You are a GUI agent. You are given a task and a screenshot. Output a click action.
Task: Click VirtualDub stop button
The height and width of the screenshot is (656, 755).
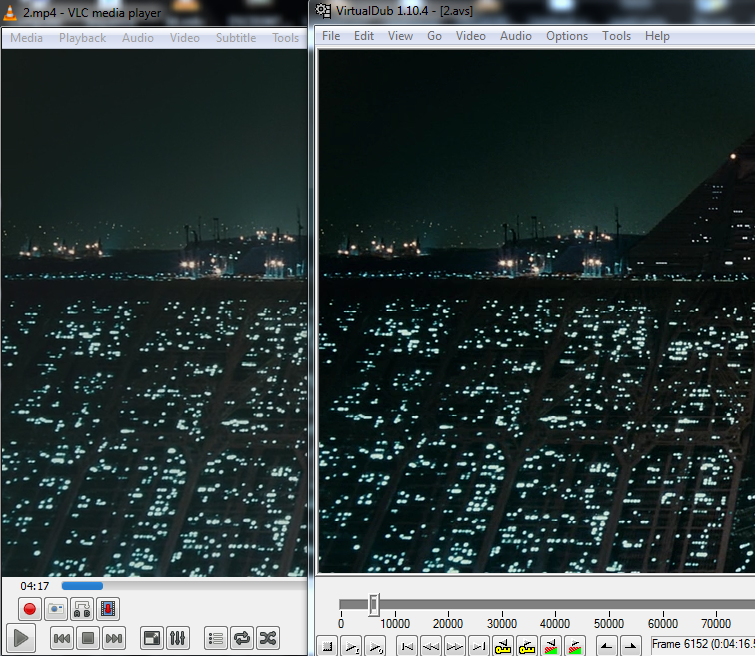click(327, 646)
